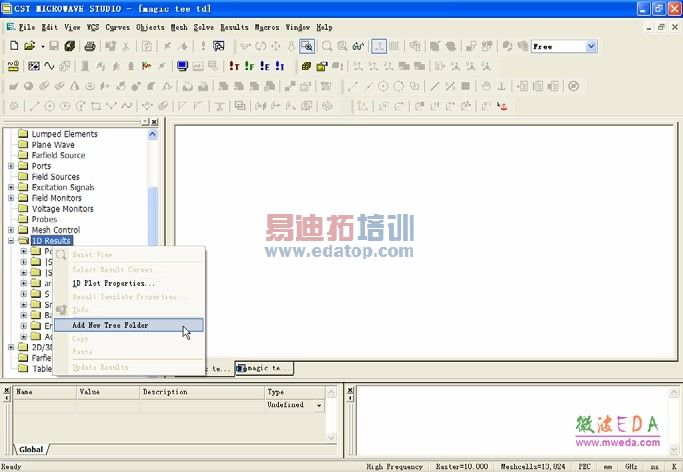Open the Objects menu

coord(150,27)
